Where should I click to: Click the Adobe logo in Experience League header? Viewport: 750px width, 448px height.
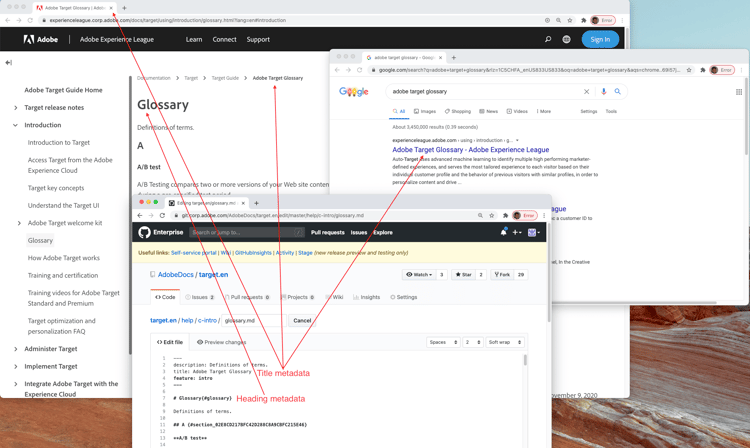[41, 39]
